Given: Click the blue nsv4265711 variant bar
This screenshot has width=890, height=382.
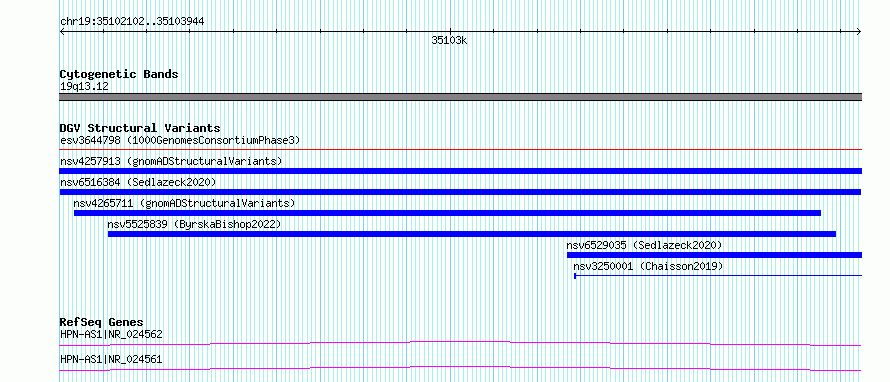Looking at the screenshot, I should pyautogui.click(x=447, y=213).
